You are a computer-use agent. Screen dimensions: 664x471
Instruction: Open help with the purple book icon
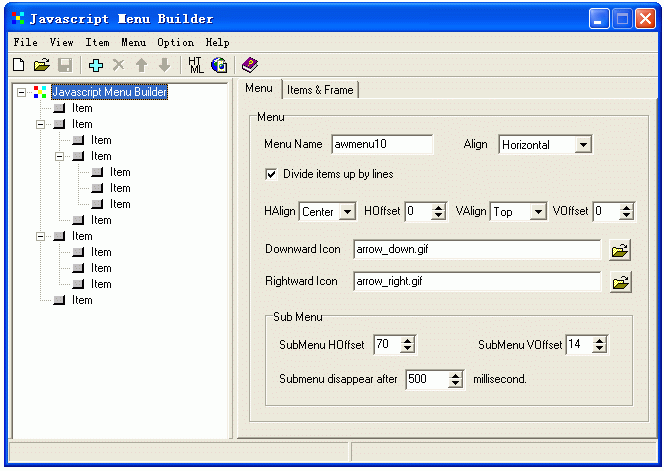(x=250, y=65)
